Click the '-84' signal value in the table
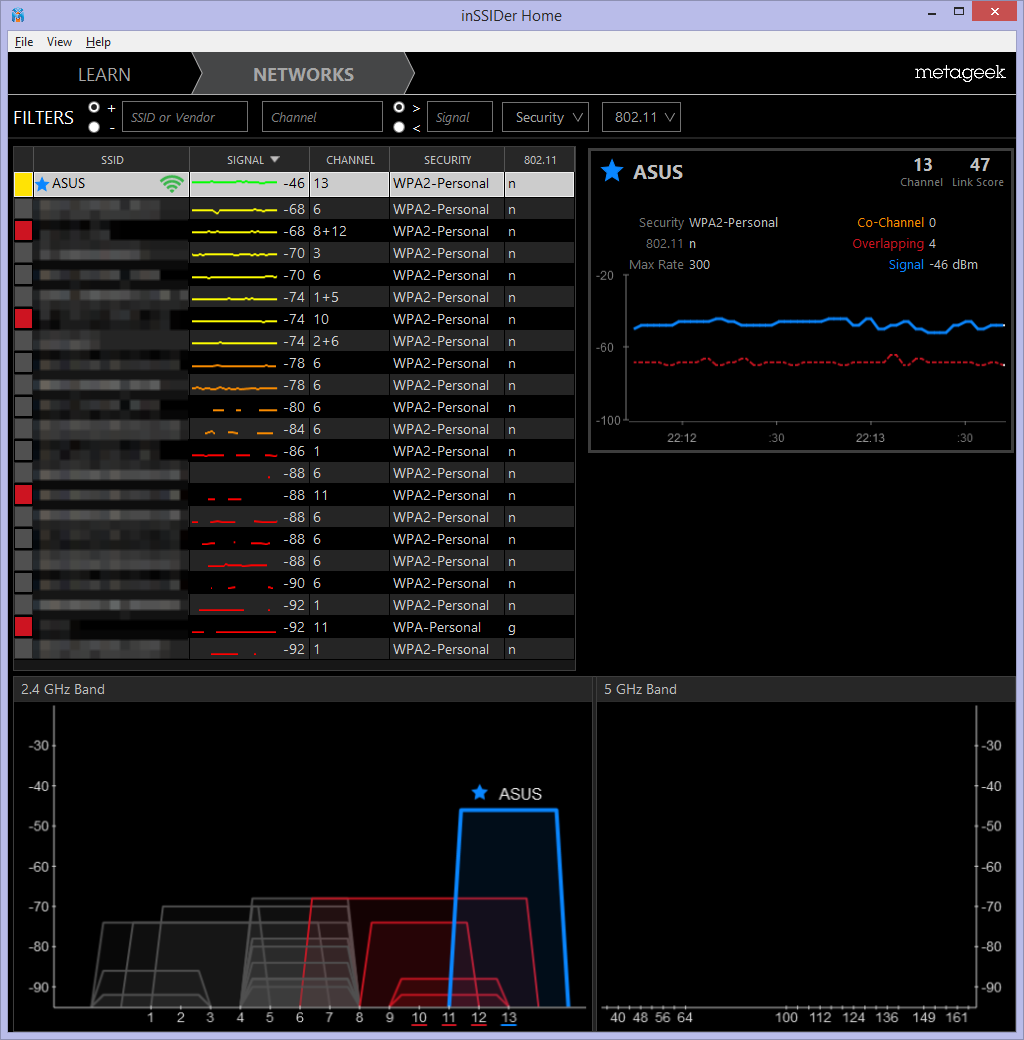 point(294,429)
